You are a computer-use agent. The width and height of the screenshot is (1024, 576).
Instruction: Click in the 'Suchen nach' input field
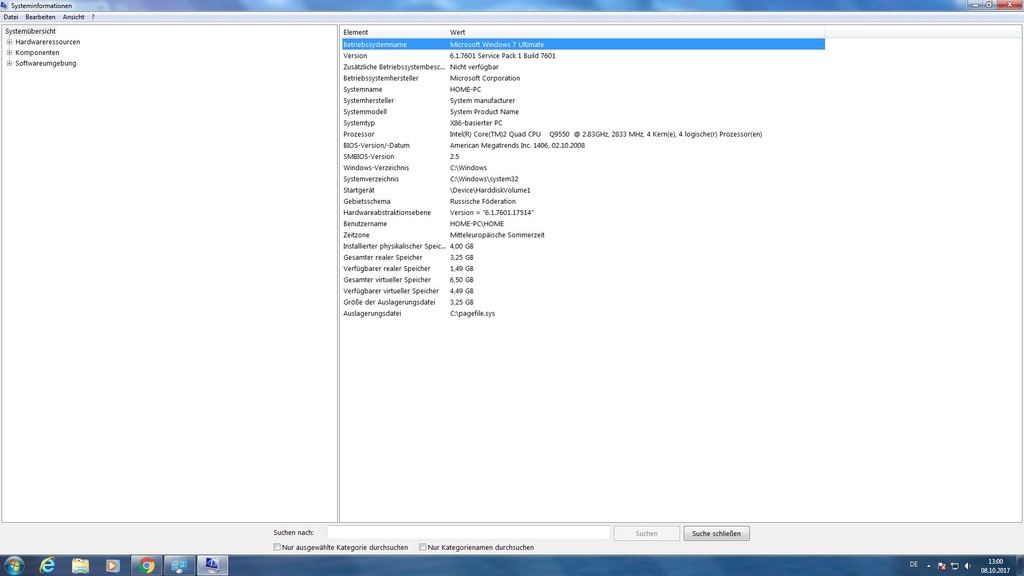coord(468,533)
